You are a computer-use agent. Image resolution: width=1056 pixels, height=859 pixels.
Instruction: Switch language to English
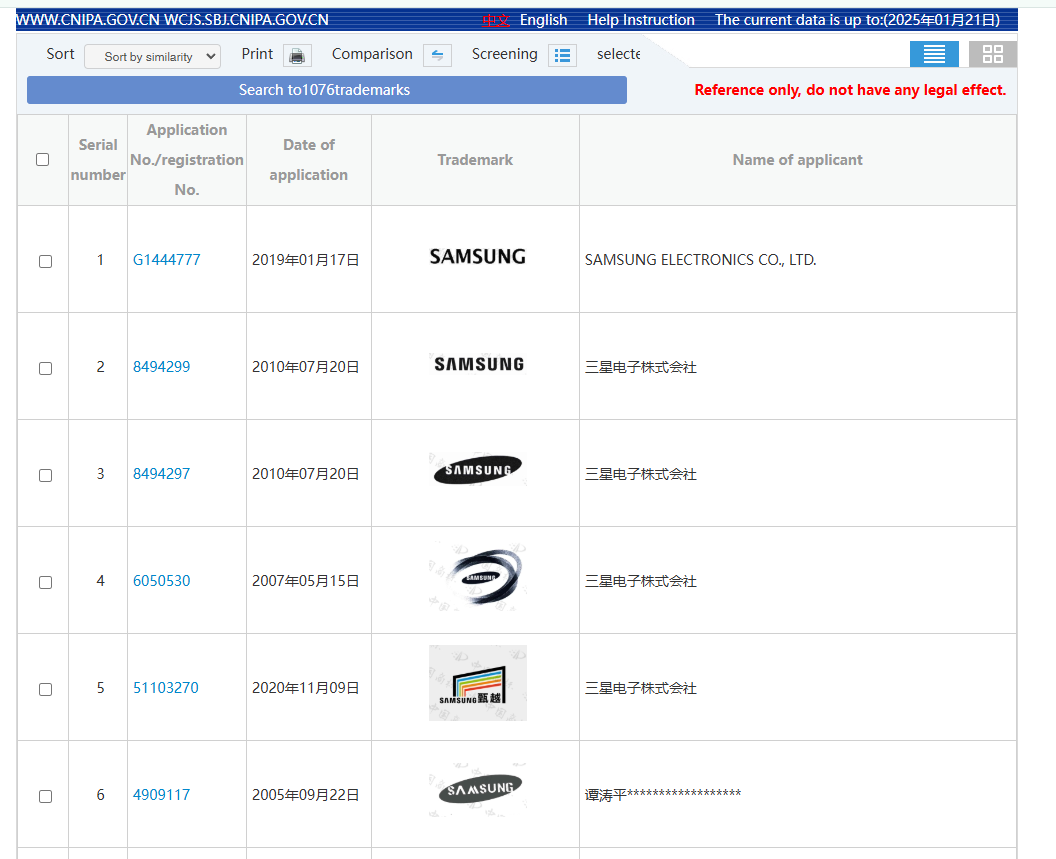tap(543, 20)
